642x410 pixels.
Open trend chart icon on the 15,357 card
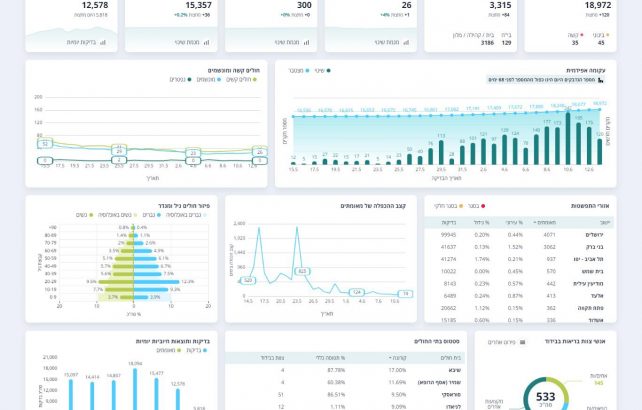(209, 42)
